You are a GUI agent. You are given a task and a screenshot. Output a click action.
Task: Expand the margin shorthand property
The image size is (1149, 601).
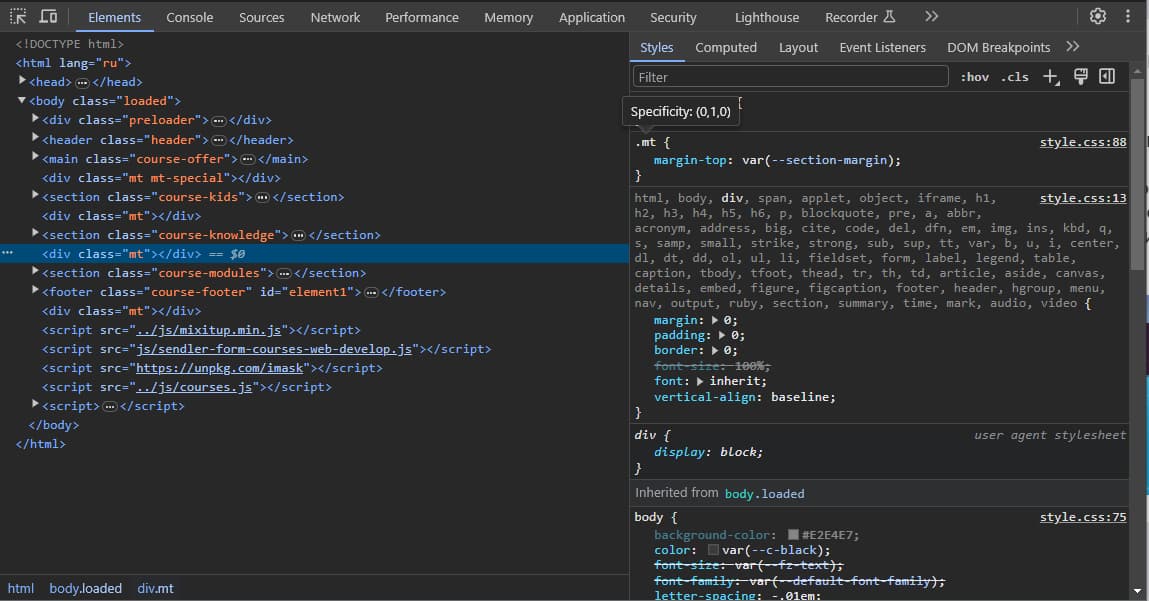coord(713,321)
